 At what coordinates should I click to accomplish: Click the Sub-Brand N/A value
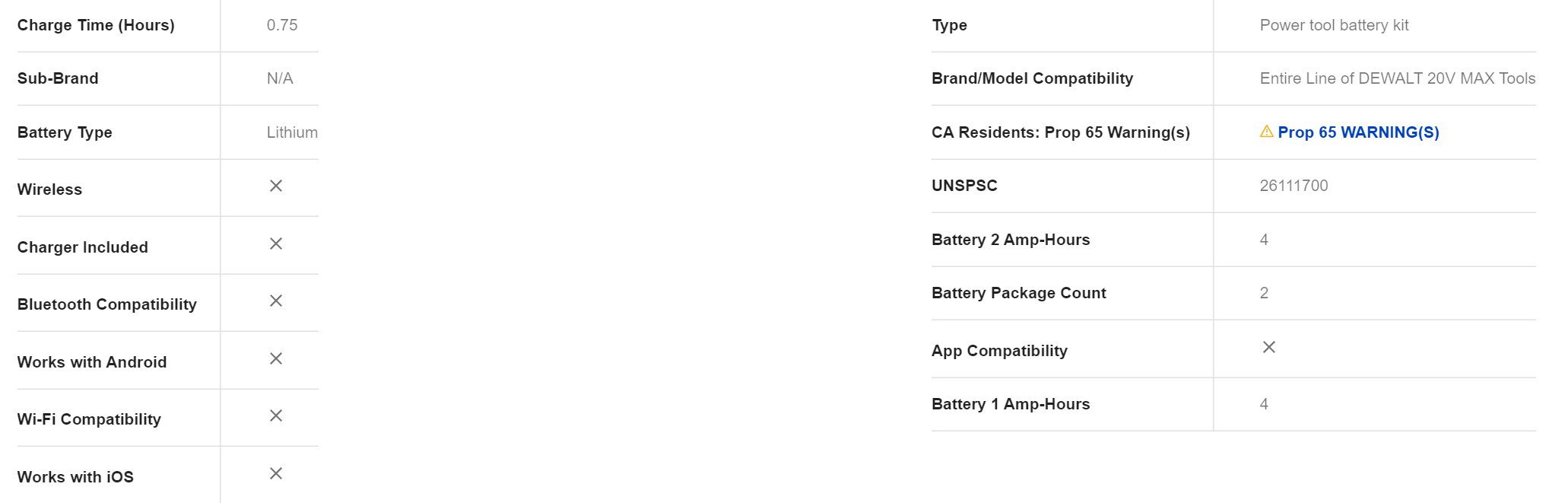pos(280,78)
